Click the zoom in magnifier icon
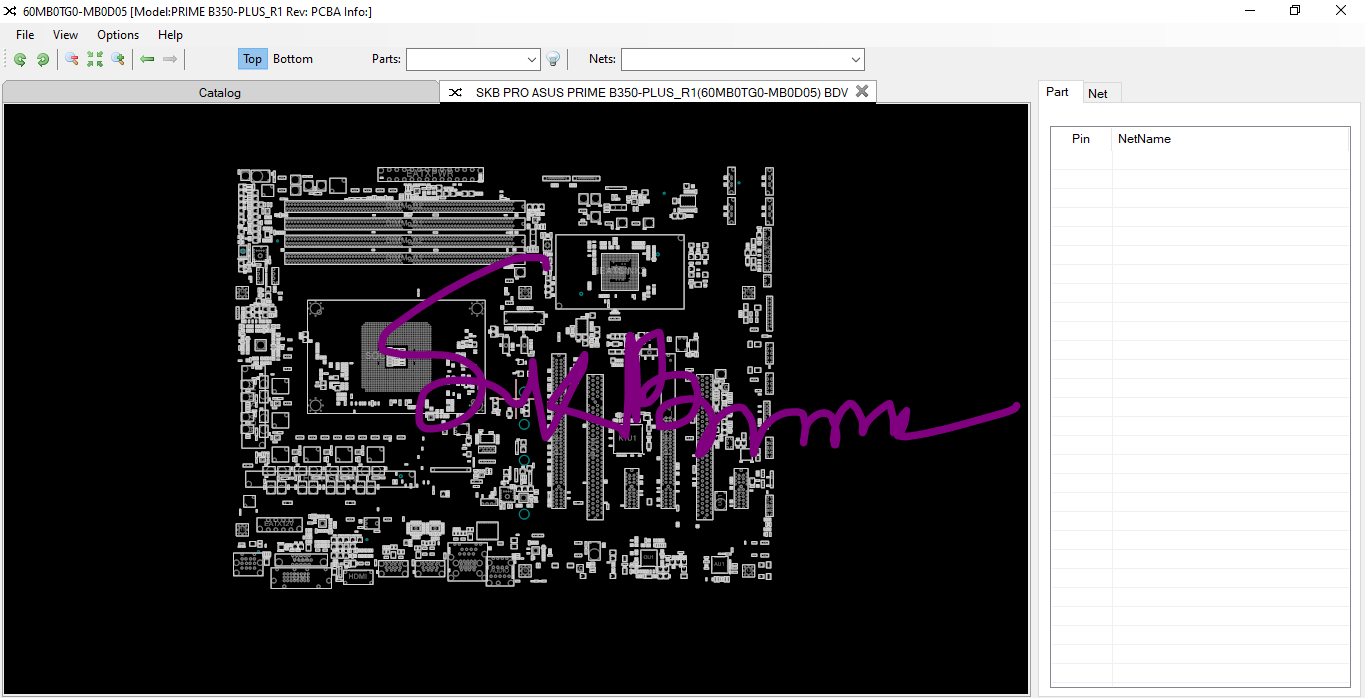This screenshot has width=1365, height=698. click(x=118, y=60)
